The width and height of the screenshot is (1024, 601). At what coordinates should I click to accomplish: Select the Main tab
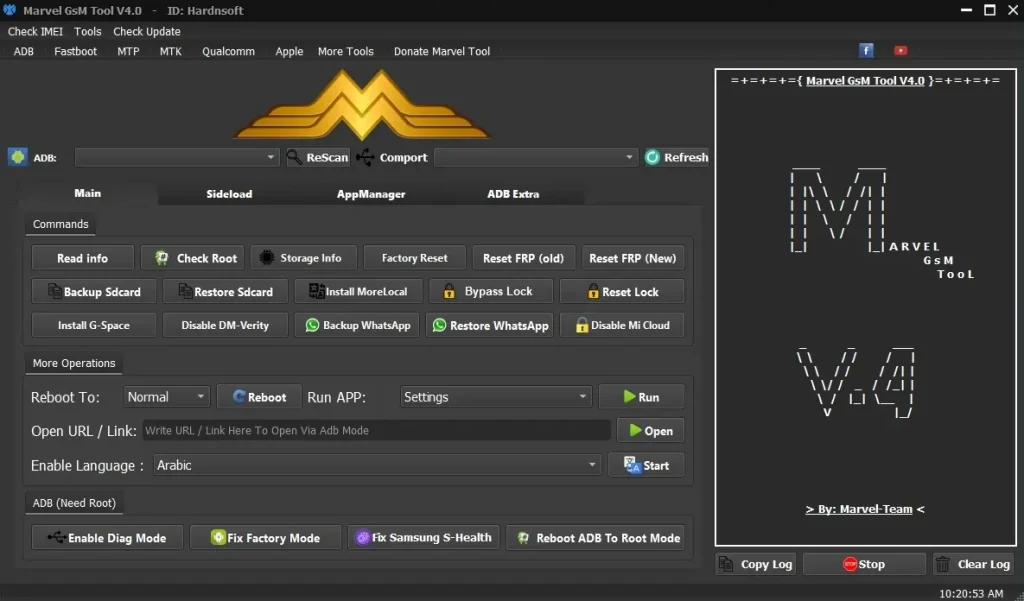point(88,193)
